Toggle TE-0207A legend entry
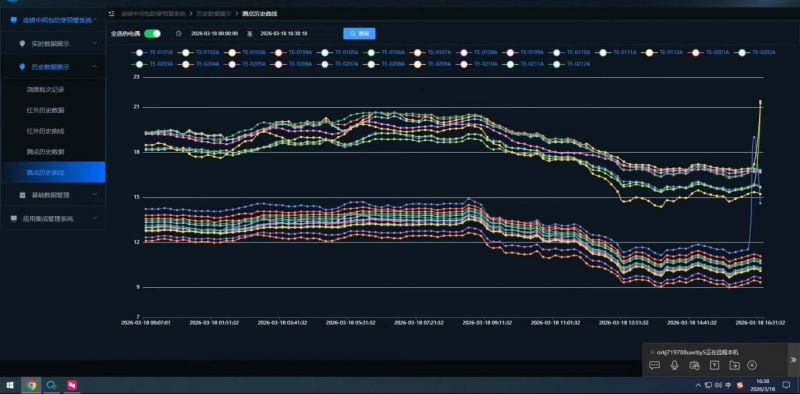The image size is (800, 394). [338, 64]
